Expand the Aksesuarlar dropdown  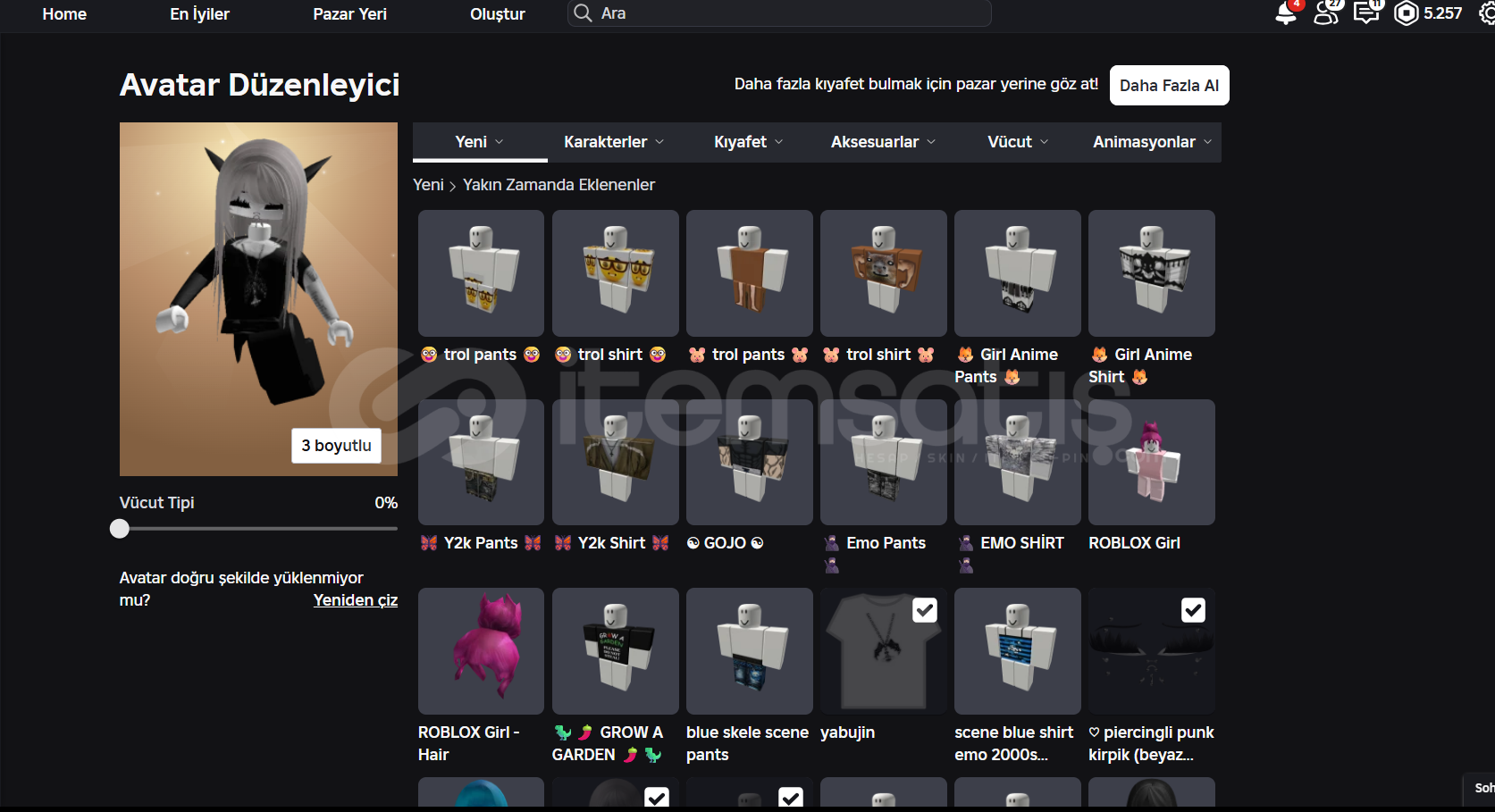pos(883,142)
